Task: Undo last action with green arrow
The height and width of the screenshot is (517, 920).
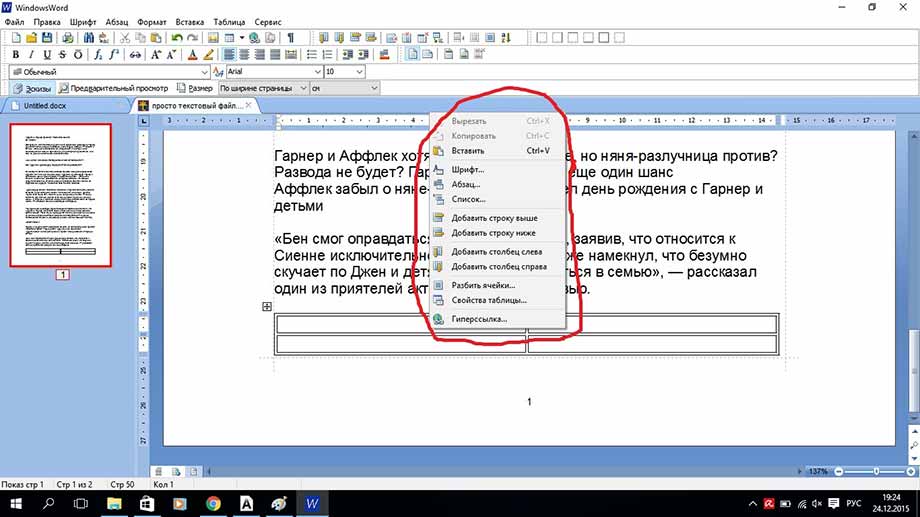Action: (177, 38)
